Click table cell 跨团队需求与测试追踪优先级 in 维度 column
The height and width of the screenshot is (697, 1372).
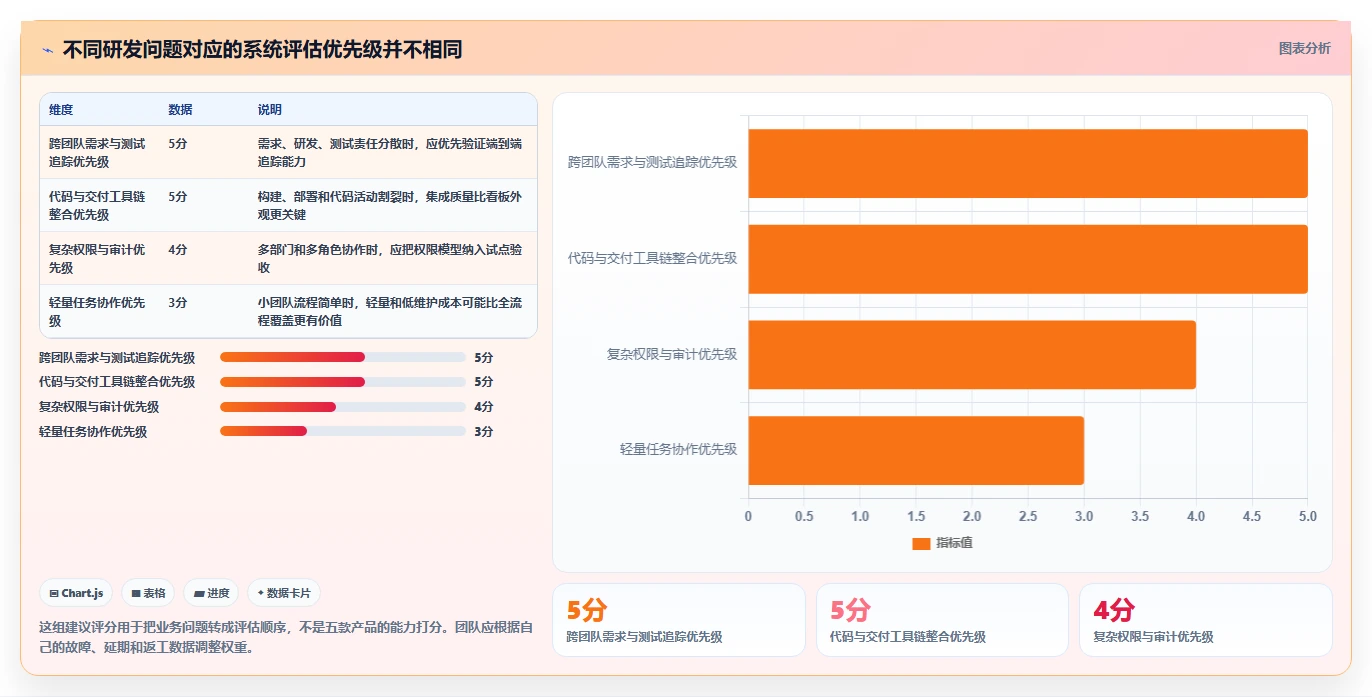pyautogui.click(x=98, y=152)
